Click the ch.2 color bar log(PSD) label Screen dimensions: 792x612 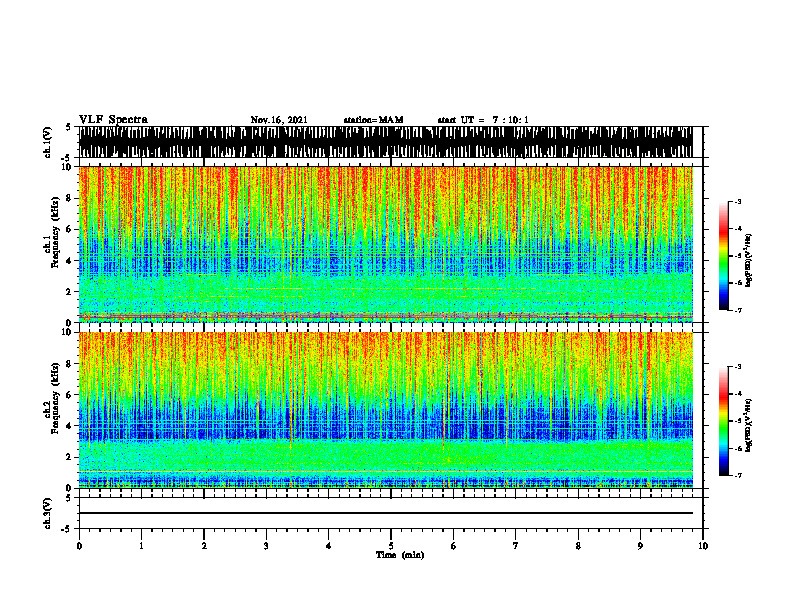(749, 425)
